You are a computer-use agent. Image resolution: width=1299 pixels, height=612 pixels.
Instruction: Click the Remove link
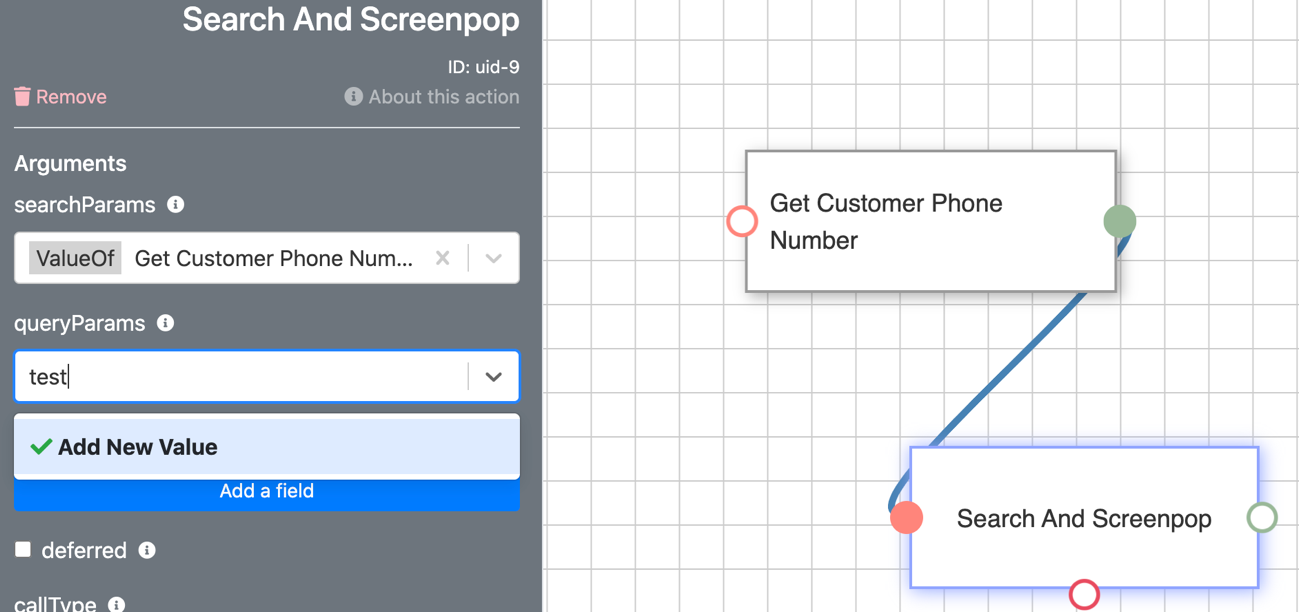coord(71,96)
